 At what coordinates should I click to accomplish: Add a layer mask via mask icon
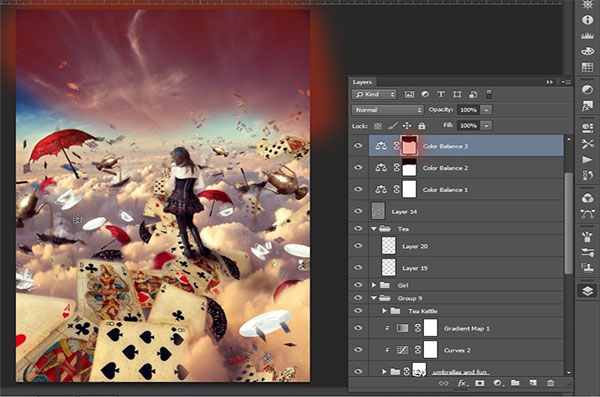pos(479,383)
